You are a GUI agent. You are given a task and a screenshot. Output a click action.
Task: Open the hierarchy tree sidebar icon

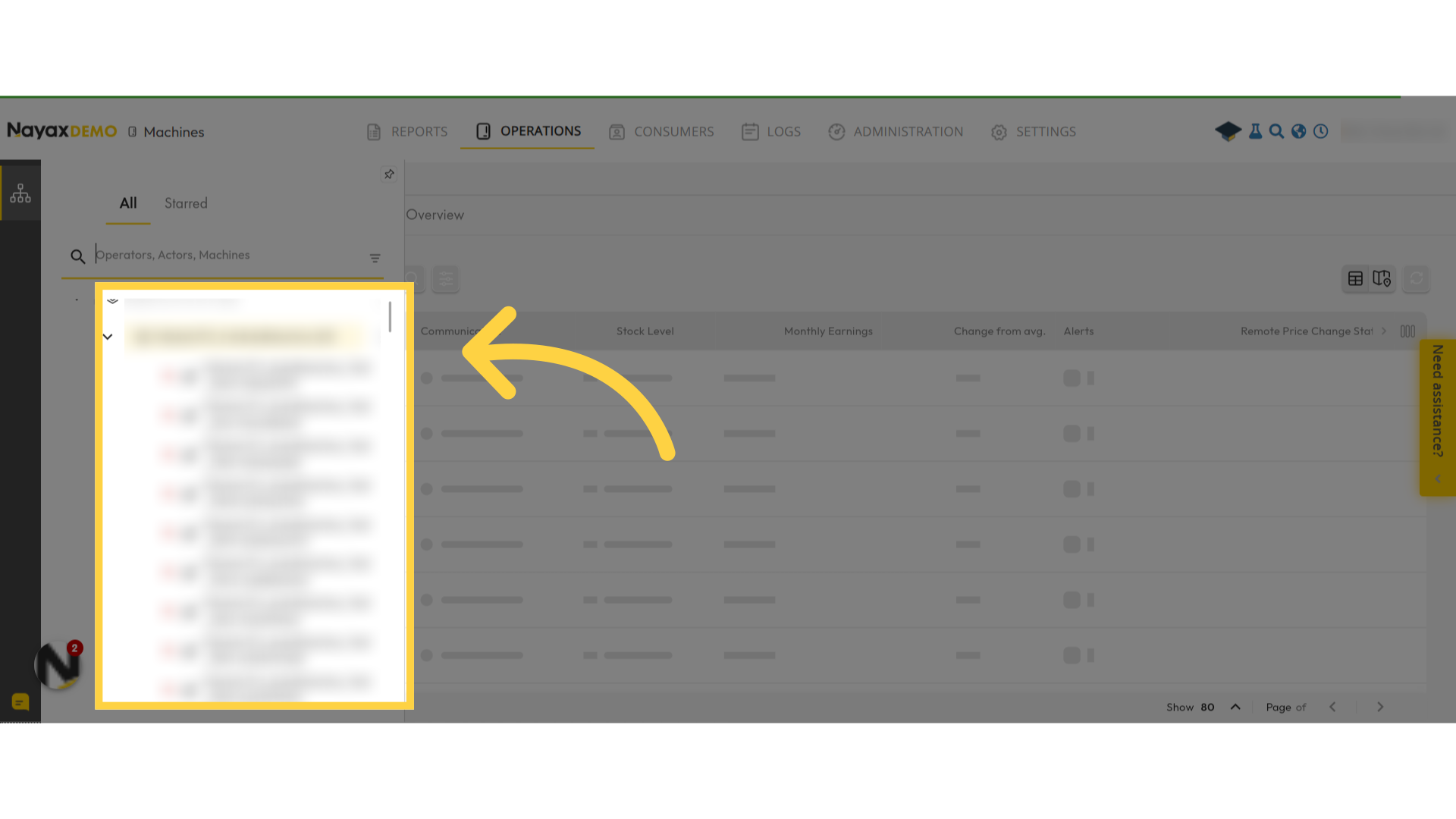click(20, 193)
